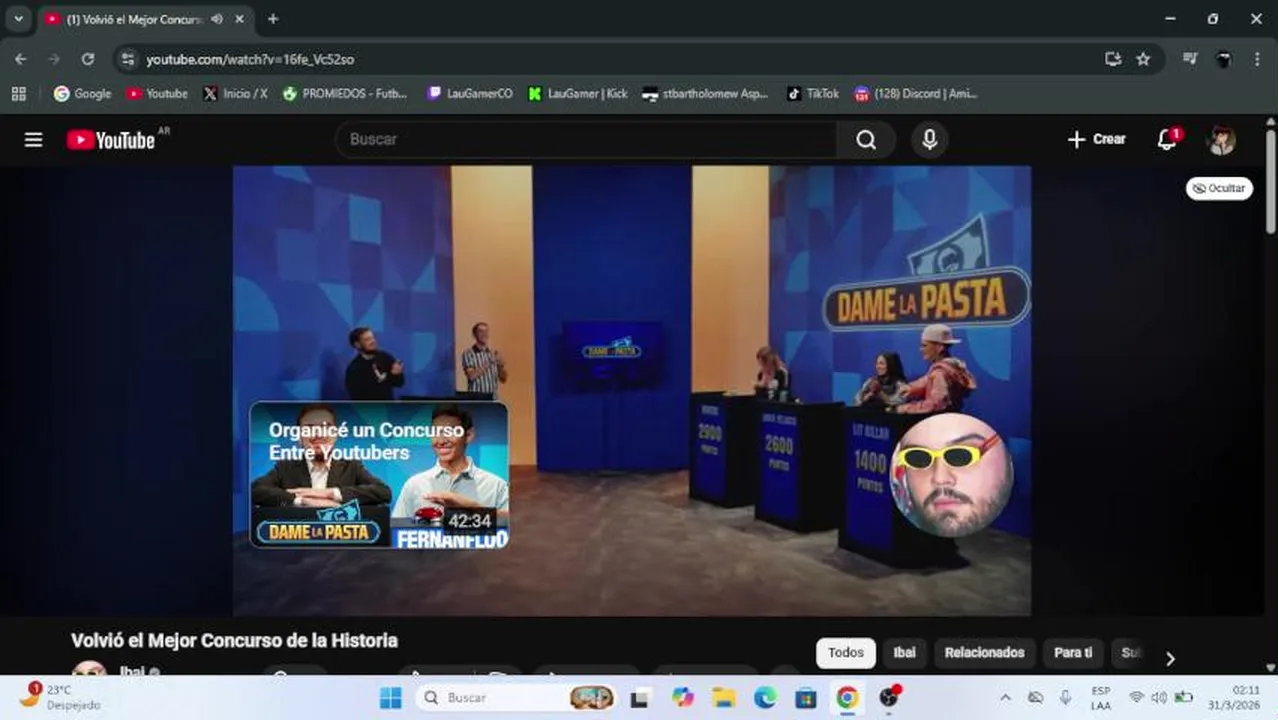This screenshot has height=720, width=1278.
Task: Open the YouTube account avatar menu
Action: [x=1221, y=140]
